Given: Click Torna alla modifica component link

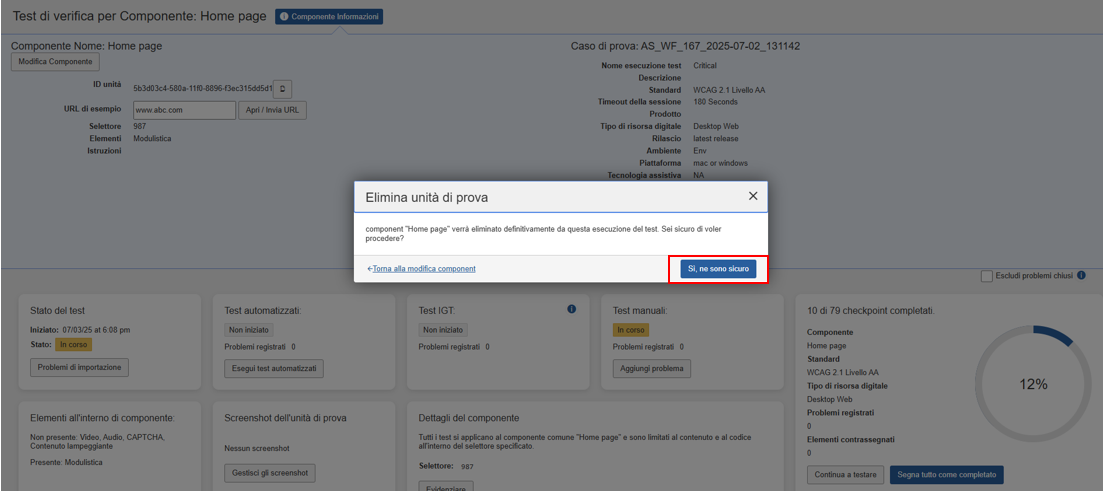Looking at the screenshot, I should 423,269.
